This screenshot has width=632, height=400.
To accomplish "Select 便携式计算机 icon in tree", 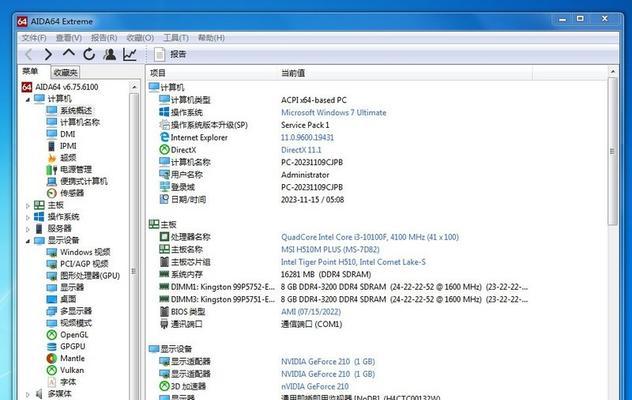I will tap(52, 181).
